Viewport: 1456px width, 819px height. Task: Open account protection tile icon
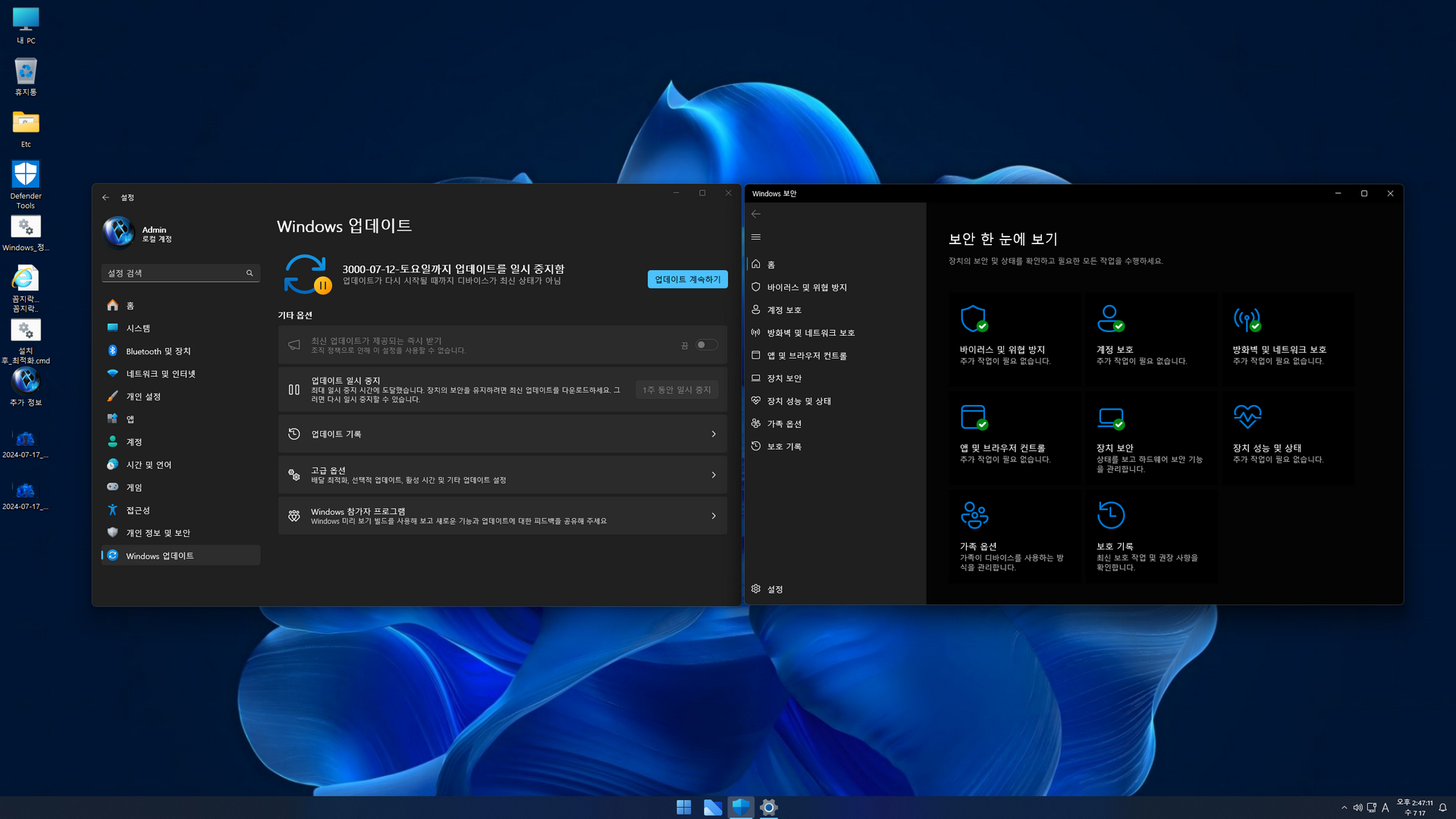coord(1110,319)
